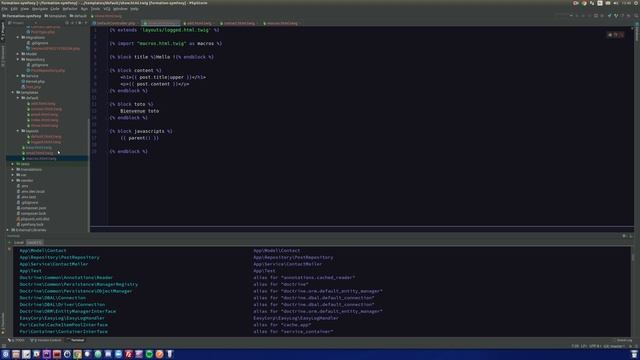The height and width of the screenshot is (360, 640).
Task: Open the File menu
Action: click(x=4, y=9)
